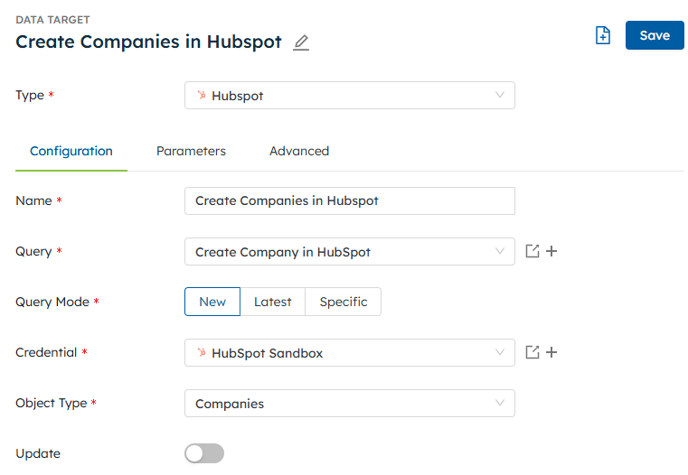Switch to the Advanced tab
Viewport: 688px width, 475px height.
coord(299,151)
